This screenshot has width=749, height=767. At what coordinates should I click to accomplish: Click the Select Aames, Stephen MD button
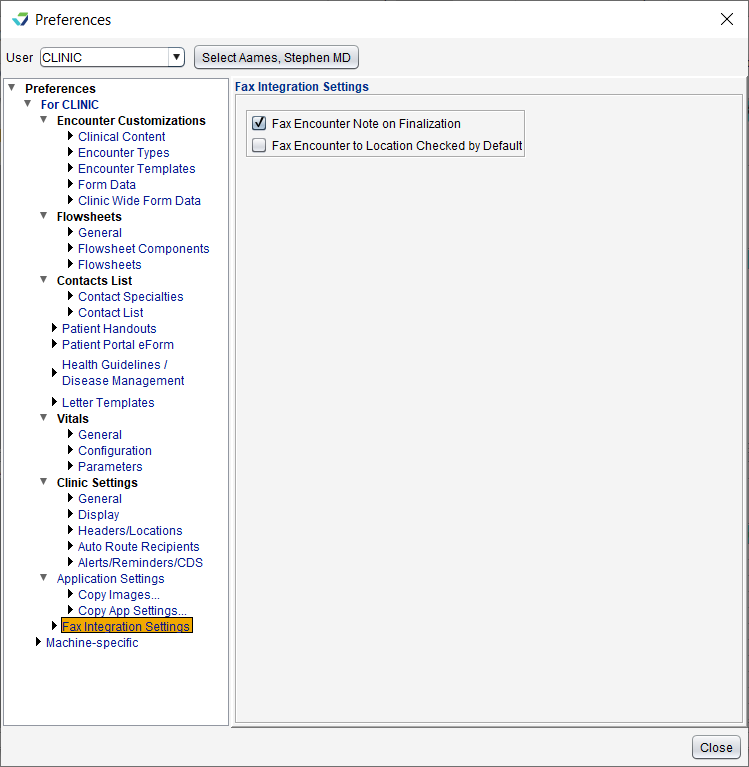[x=276, y=58]
